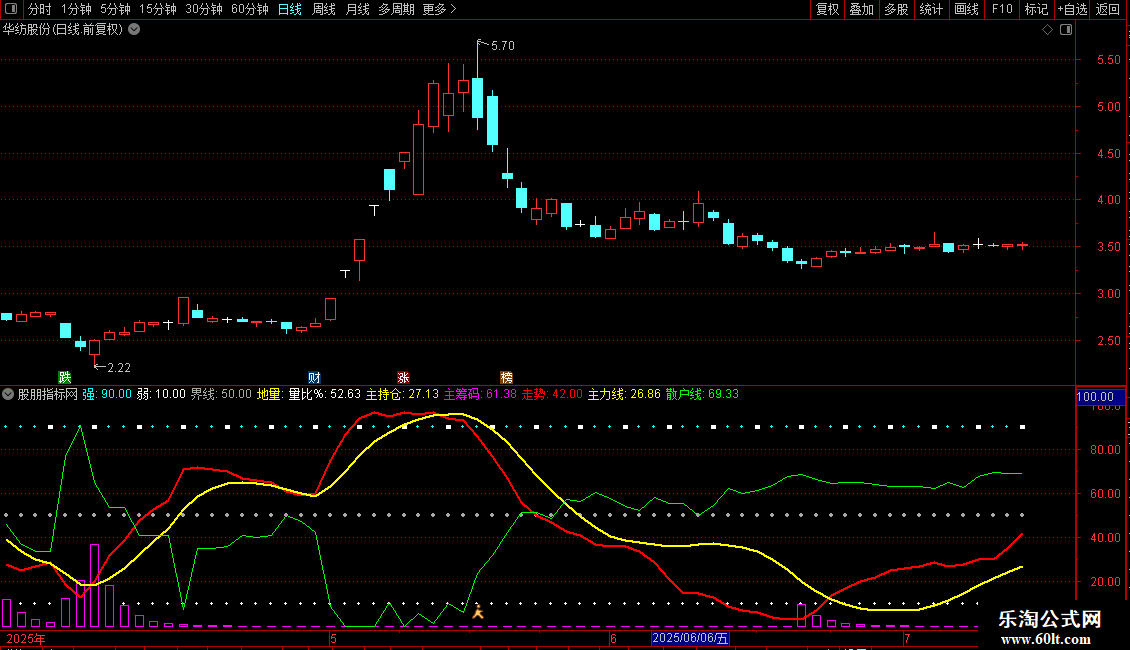
Task: Click the 主筹码: 61.38 value
Action: 480,394
